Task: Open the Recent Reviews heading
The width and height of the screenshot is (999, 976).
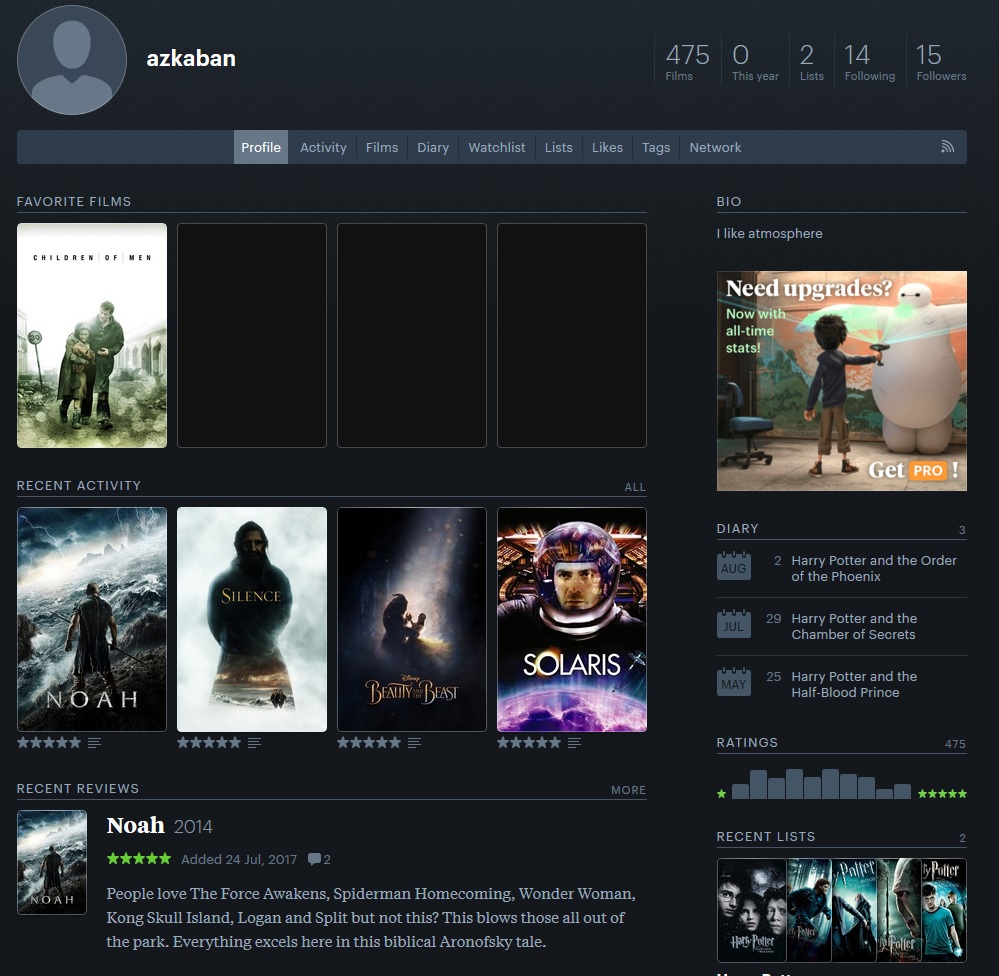Action: 78,789
